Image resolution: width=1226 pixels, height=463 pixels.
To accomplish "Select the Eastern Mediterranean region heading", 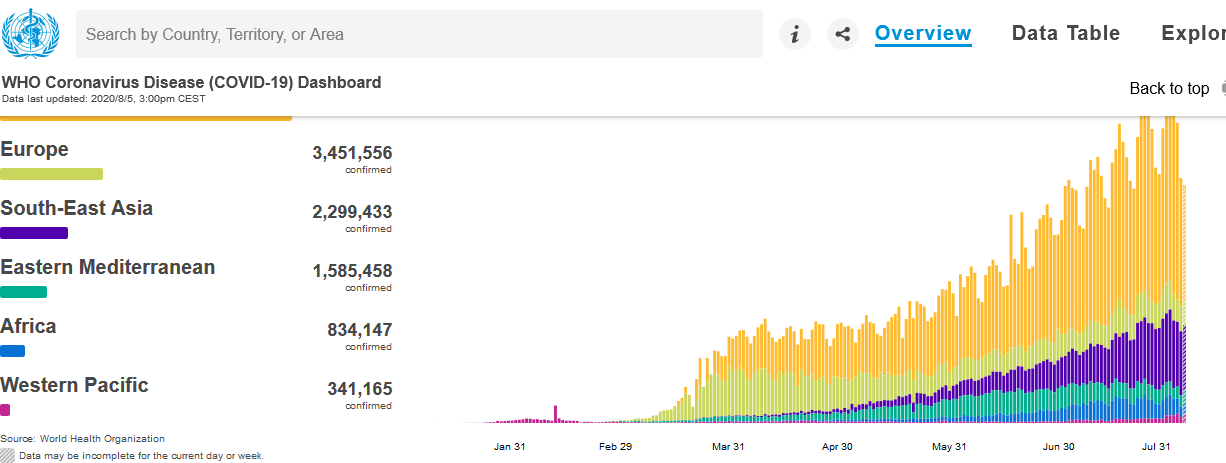I will click(x=108, y=267).
